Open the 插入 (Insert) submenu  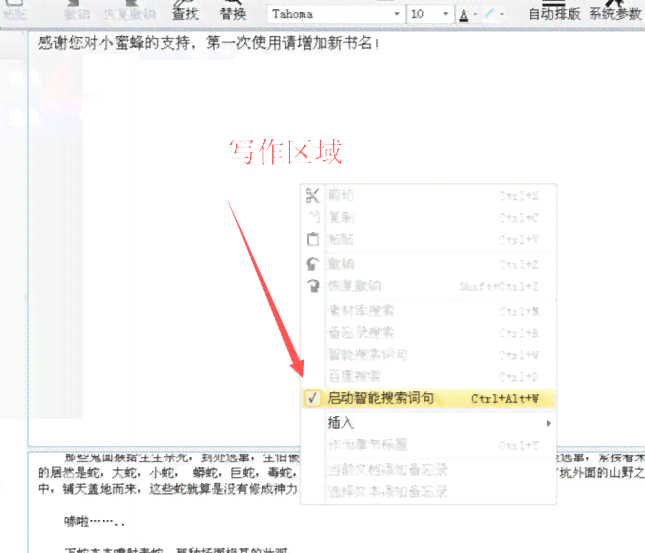click(x=428, y=423)
